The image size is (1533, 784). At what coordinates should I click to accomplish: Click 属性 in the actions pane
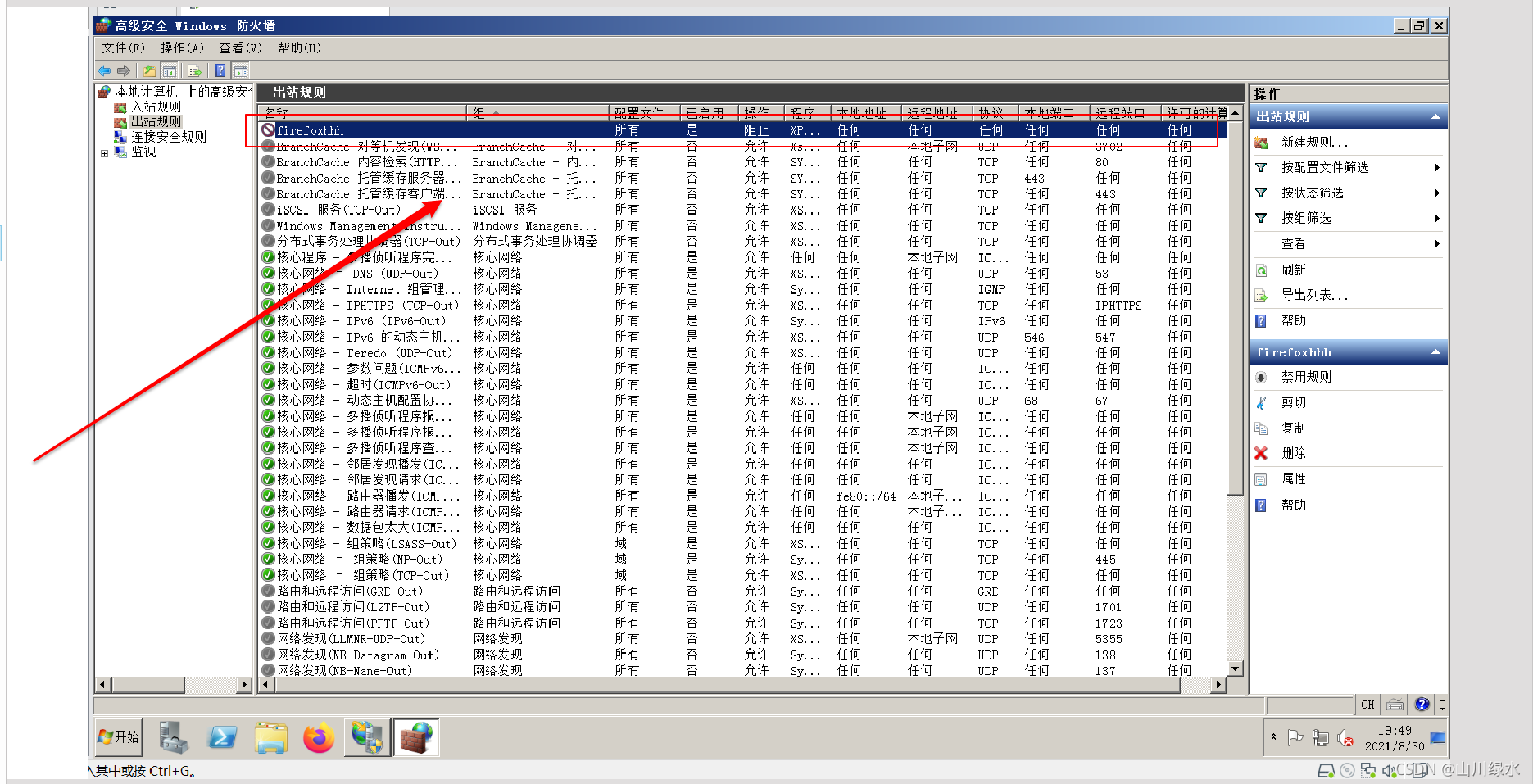pyautogui.click(x=1294, y=478)
